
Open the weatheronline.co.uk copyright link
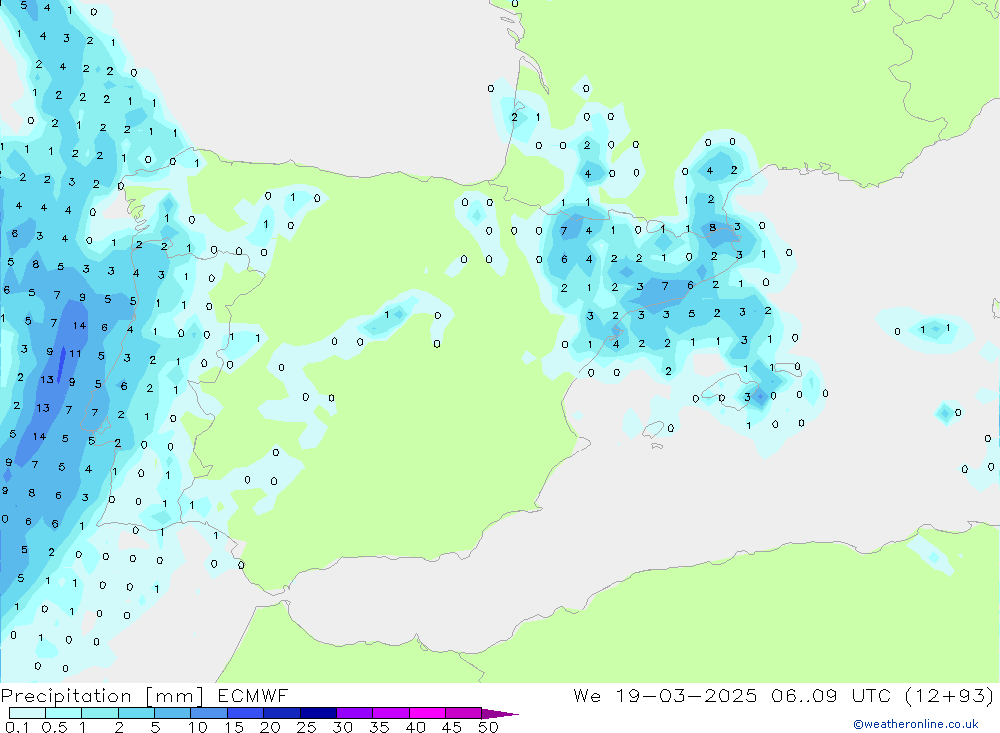pos(916,724)
